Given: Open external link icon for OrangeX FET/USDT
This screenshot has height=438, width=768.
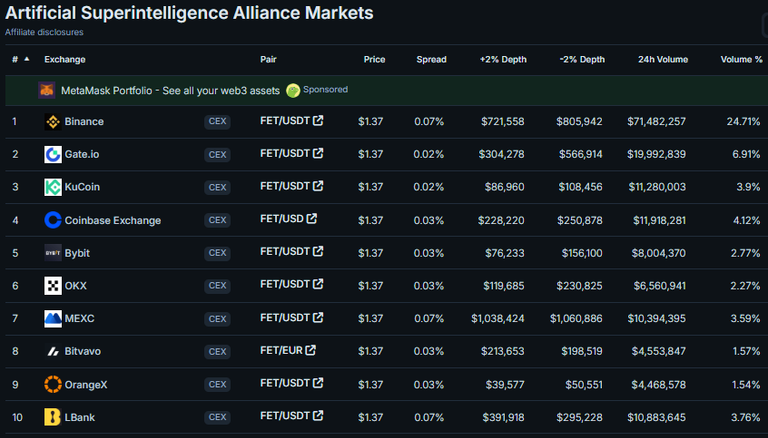Looking at the screenshot, I should tap(318, 383).
